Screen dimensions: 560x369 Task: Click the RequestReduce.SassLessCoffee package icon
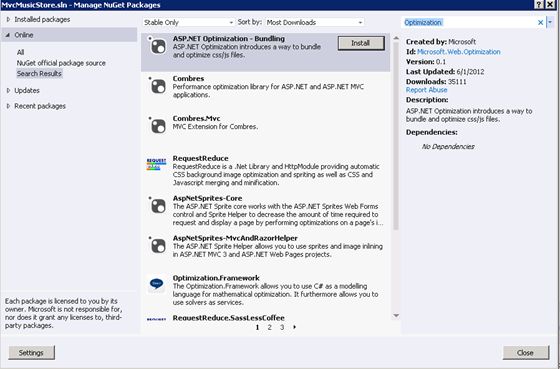[156, 319]
